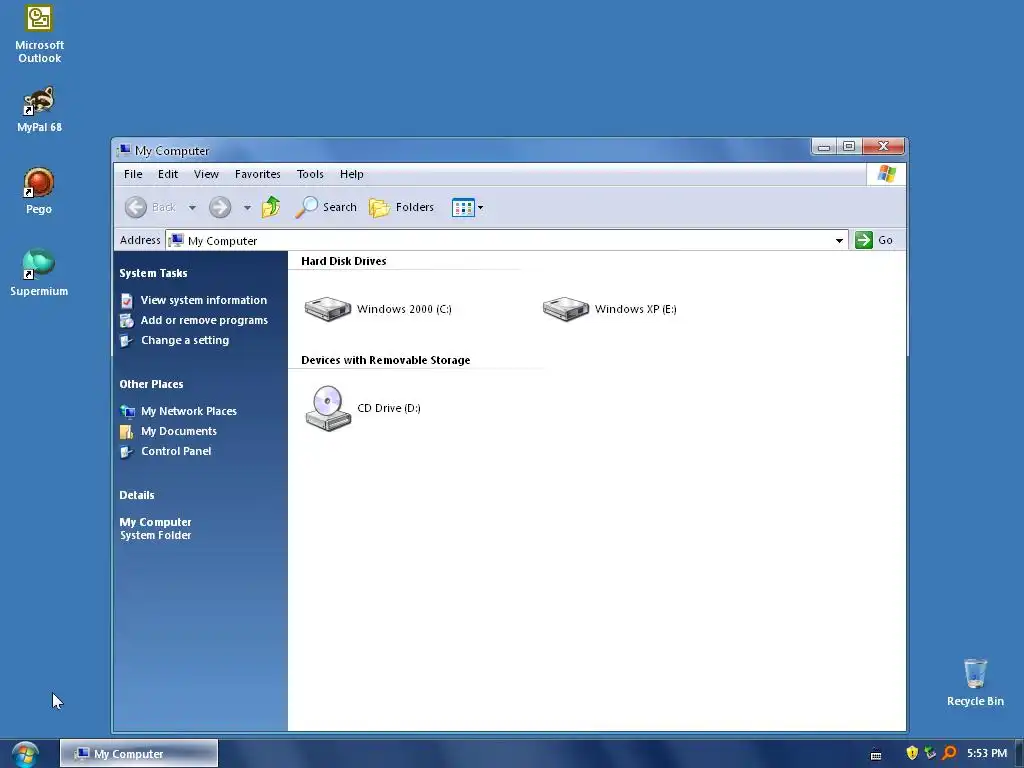Select the Supermium desktop shortcut

(x=39, y=272)
